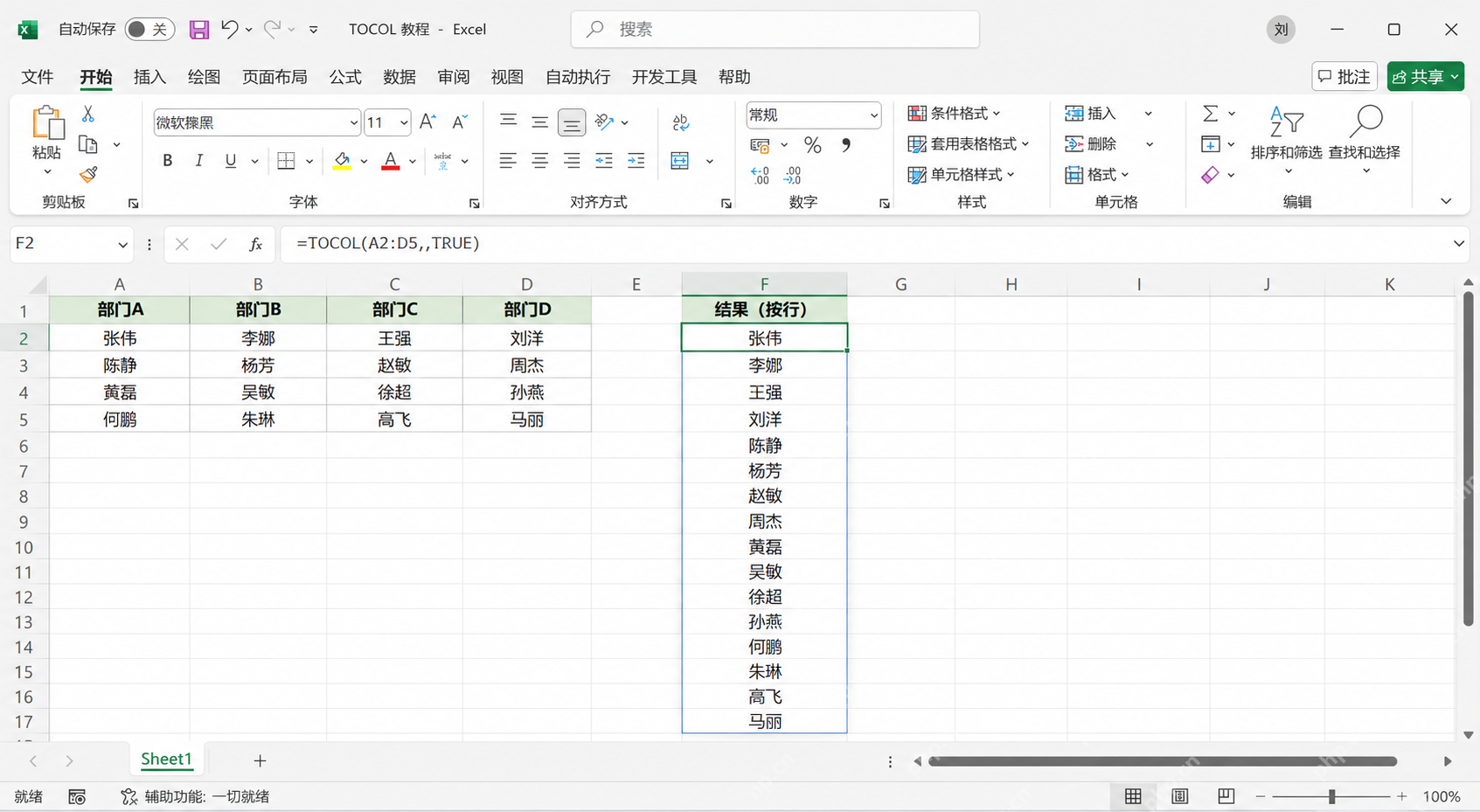Image resolution: width=1480 pixels, height=812 pixels.
Task: Apply Comma Style number format
Action: (x=846, y=145)
